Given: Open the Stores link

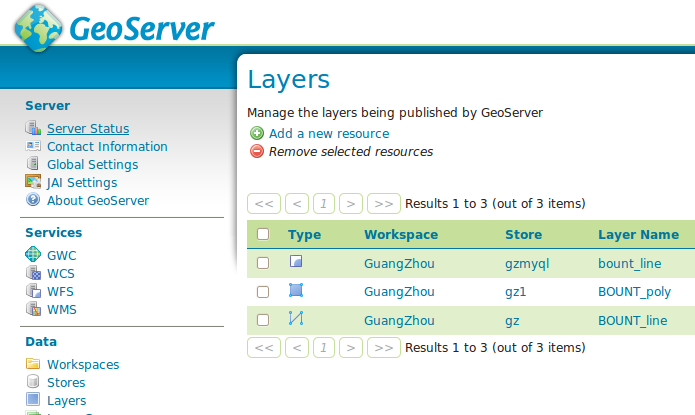Looking at the screenshot, I should coord(66,383).
